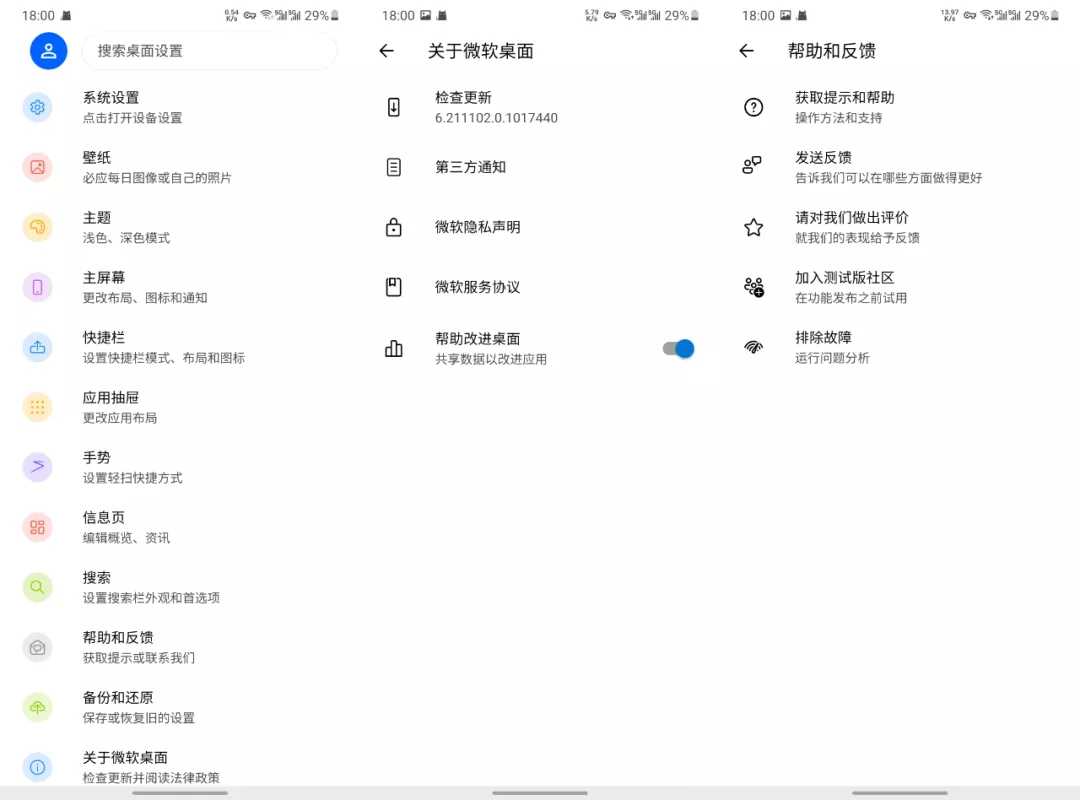
Task: Open the 快捷栏 (Dock) settings icon
Action: pyautogui.click(x=37, y=347)
